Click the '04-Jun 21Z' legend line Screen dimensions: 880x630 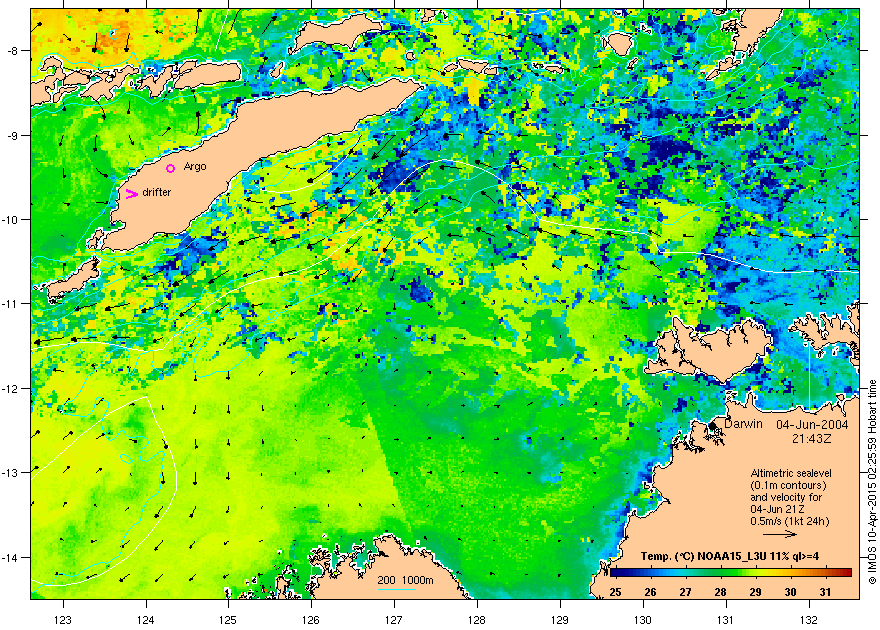(x=779, y=509)
